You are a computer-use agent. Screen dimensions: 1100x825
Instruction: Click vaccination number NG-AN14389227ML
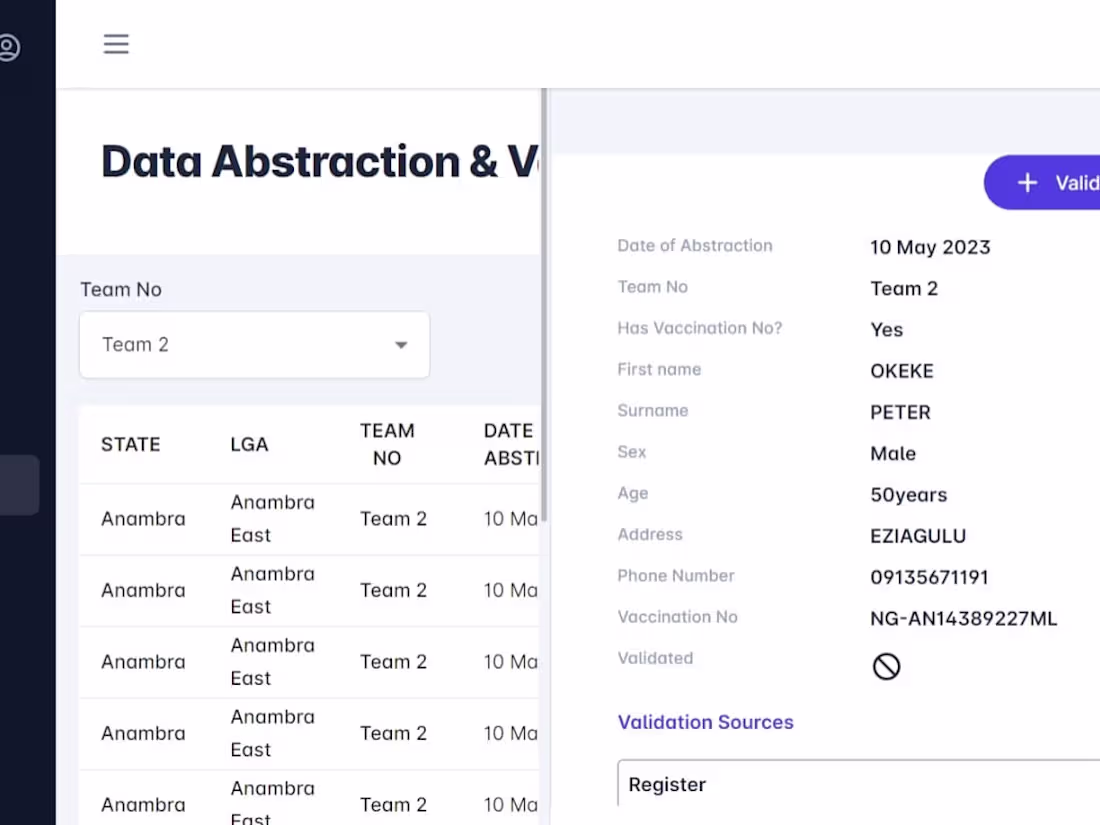(x=963, y=618)
